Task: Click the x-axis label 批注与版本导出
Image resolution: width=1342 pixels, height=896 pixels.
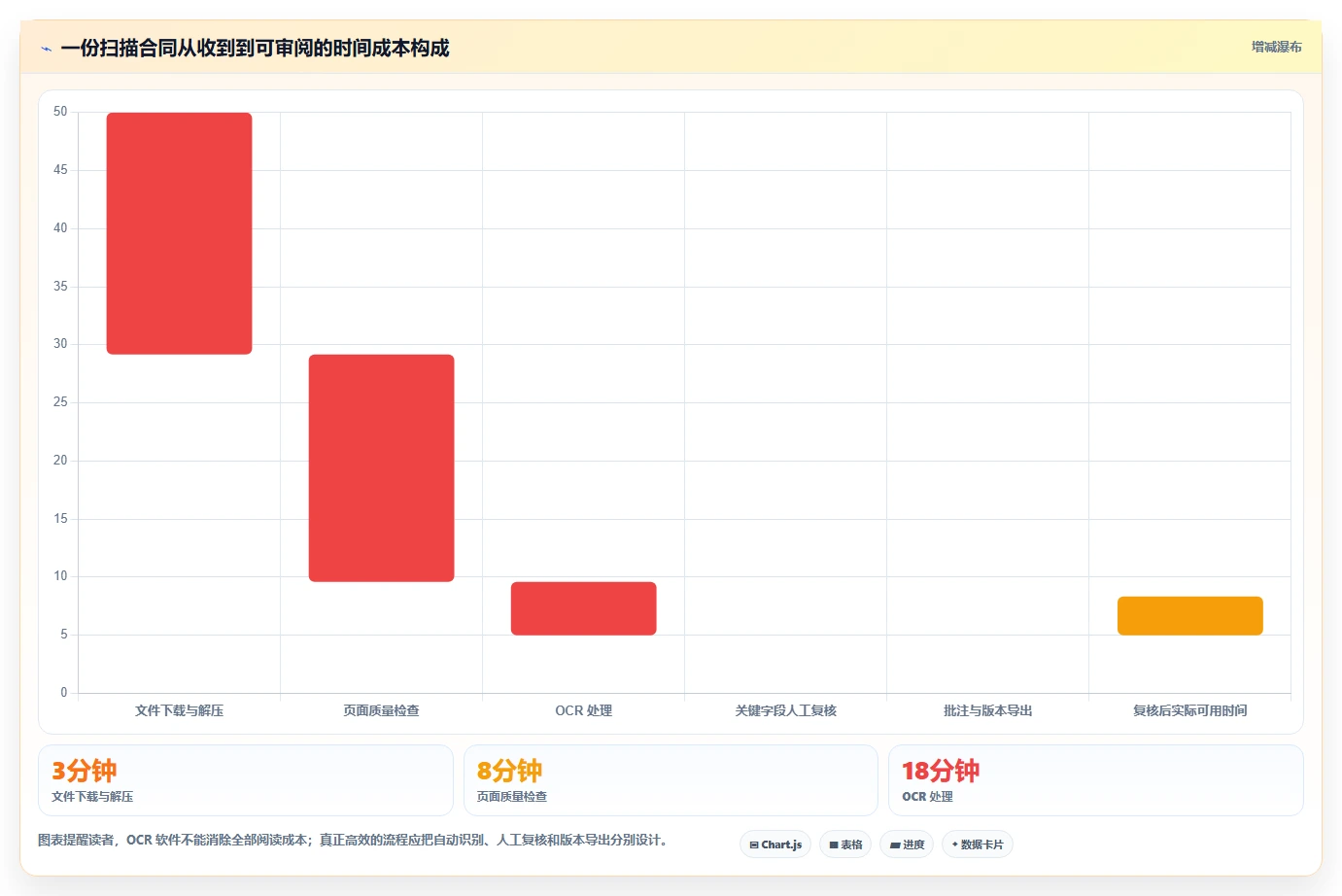Action: pyautogui.click(x=988, y=710)
